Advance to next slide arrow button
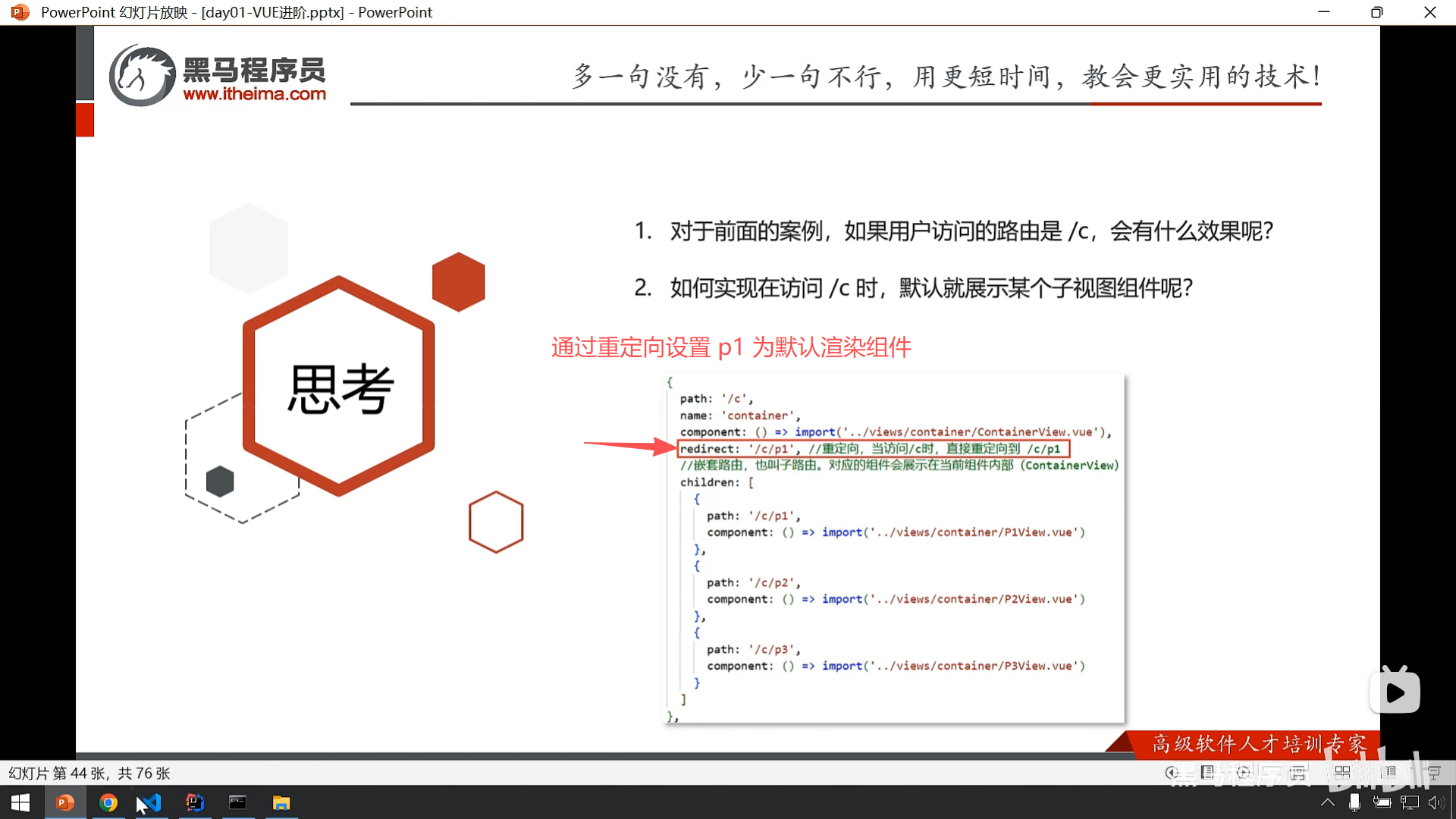The image size is (1456, 819). tap(1243, 773)
